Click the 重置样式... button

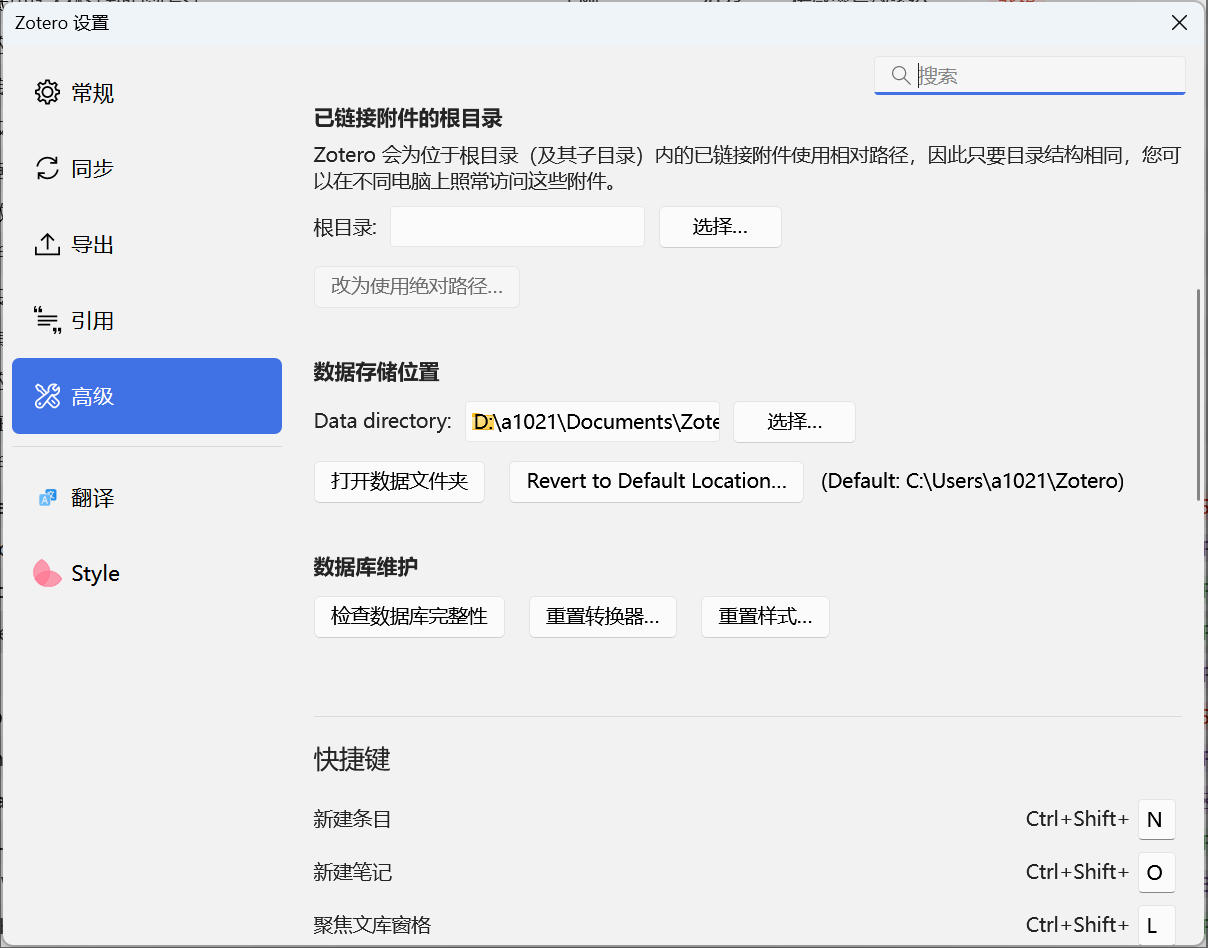tap(765, 616)
